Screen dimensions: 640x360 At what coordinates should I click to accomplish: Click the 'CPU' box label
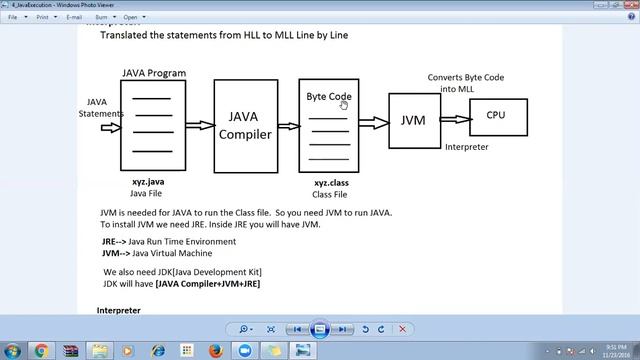click(x=496, y=115)
